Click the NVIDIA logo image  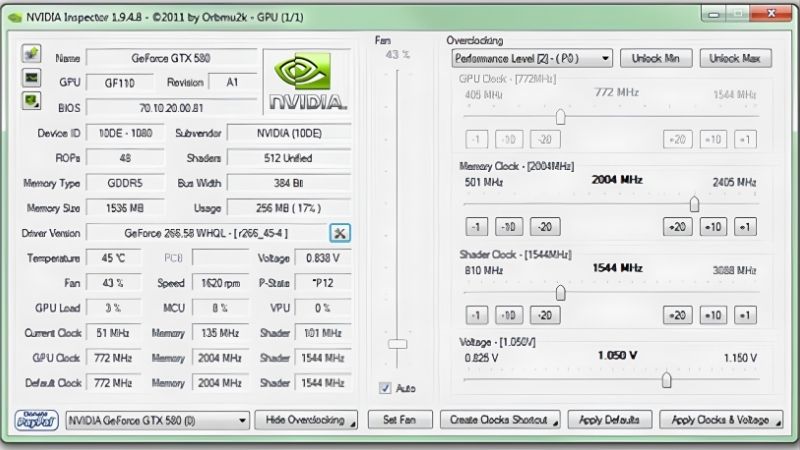(x=307, y=82)
